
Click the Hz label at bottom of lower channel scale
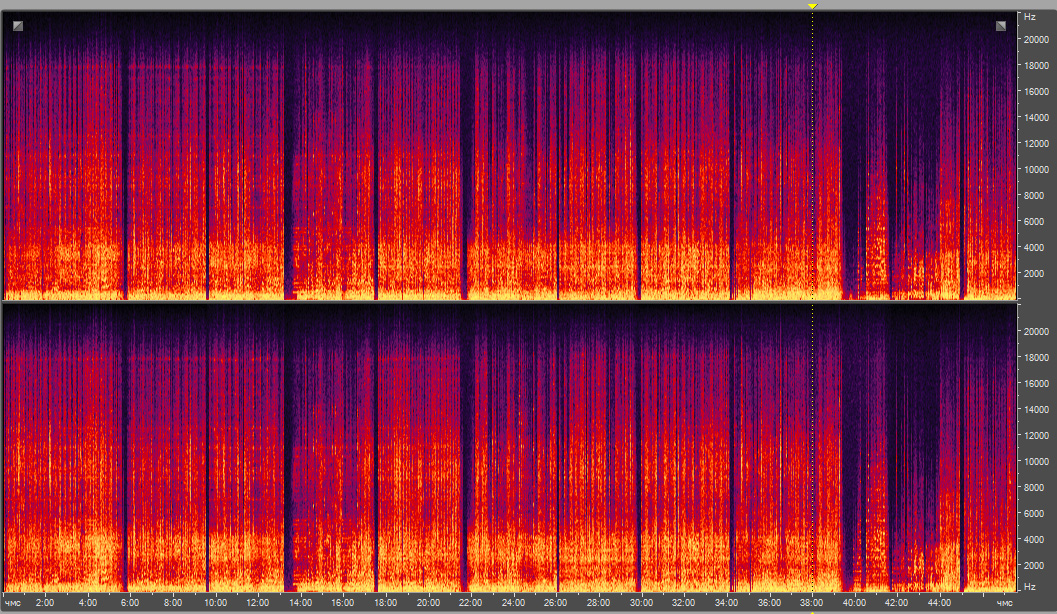point(1029,586)
